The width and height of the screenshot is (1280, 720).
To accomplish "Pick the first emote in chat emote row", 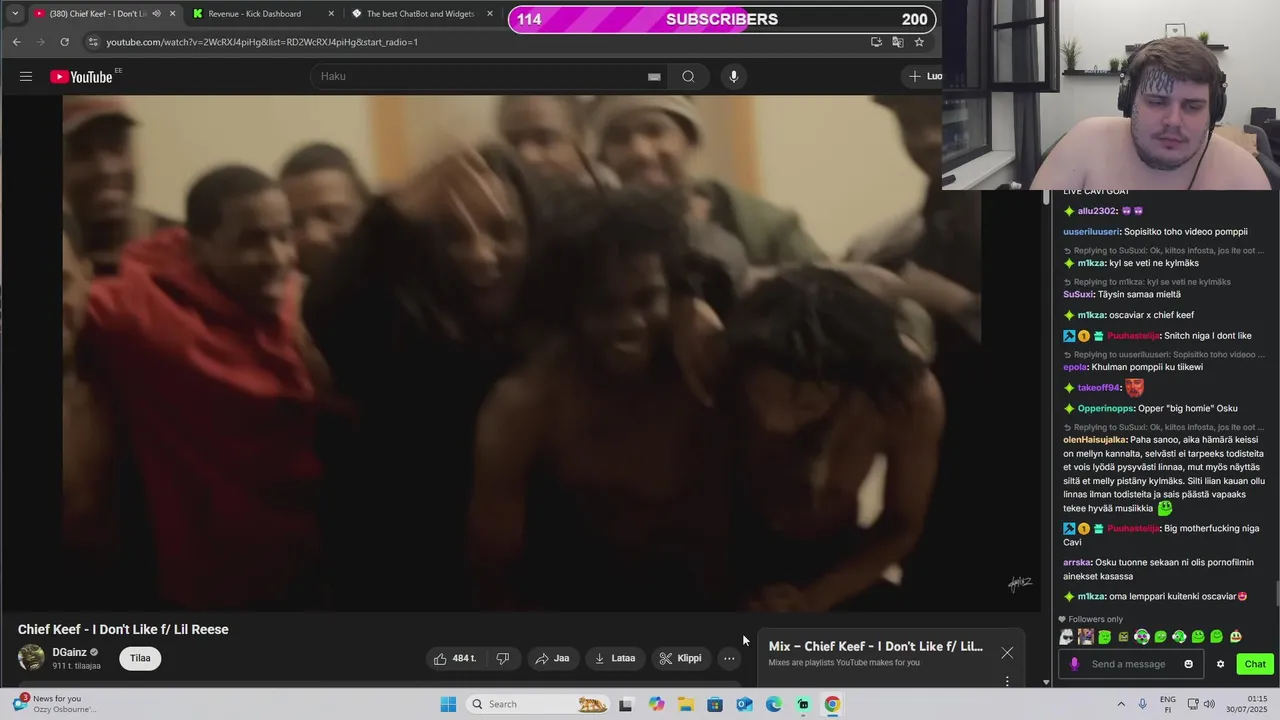I will [1067, 637].
